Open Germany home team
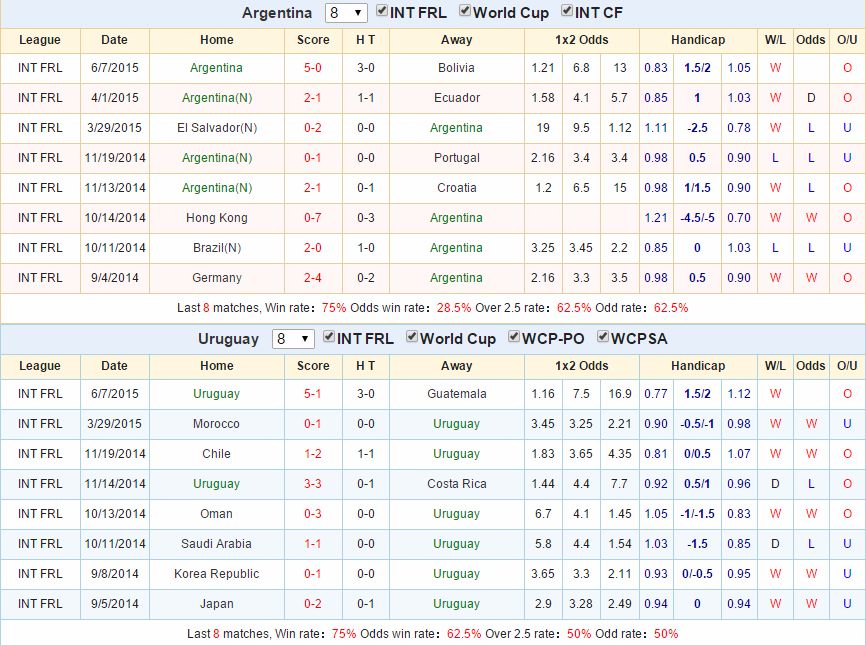The image size is (866, 645). coord(216,278)
